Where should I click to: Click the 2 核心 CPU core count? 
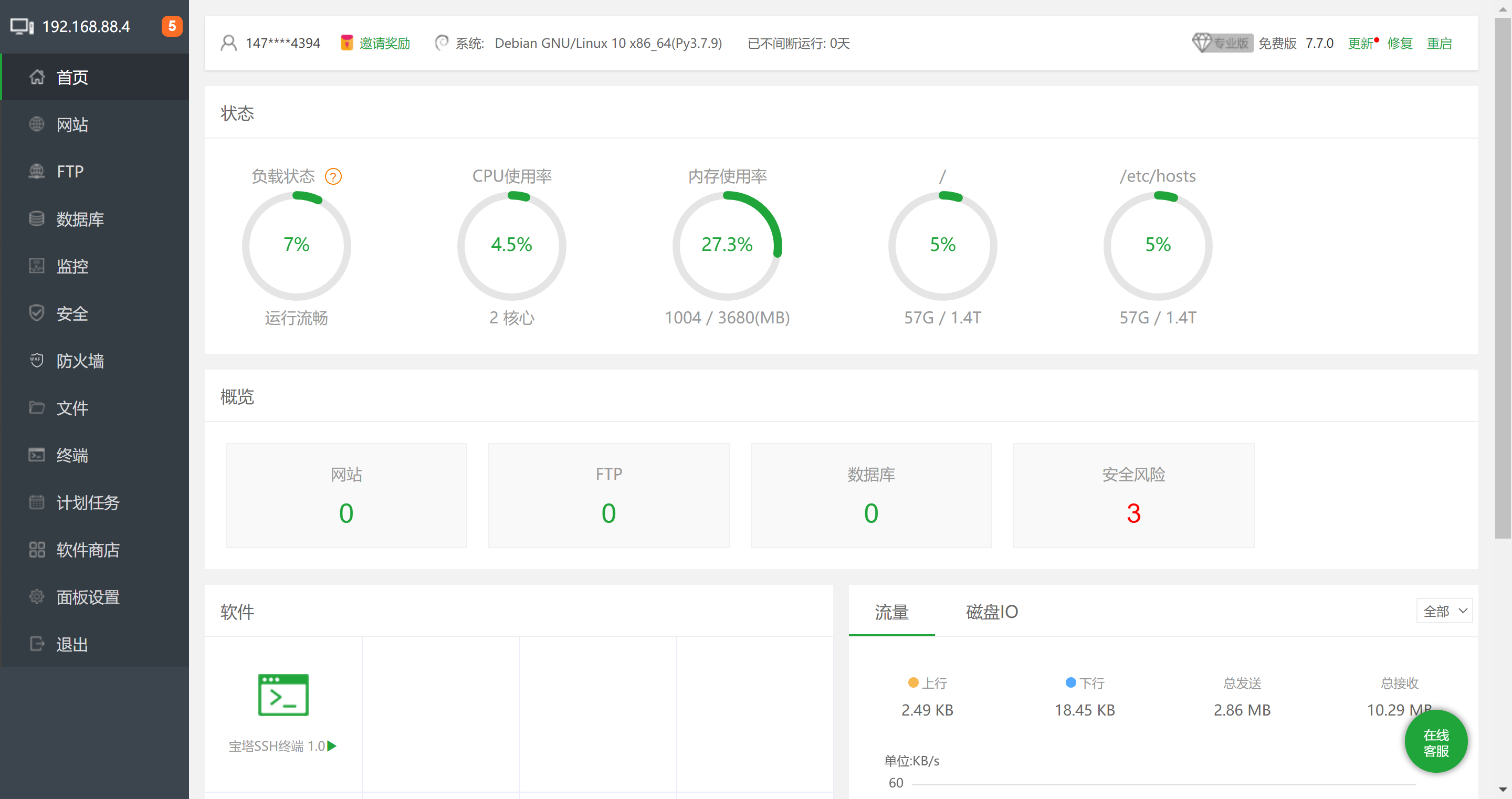pyautogui.click(x=512, y=317)
